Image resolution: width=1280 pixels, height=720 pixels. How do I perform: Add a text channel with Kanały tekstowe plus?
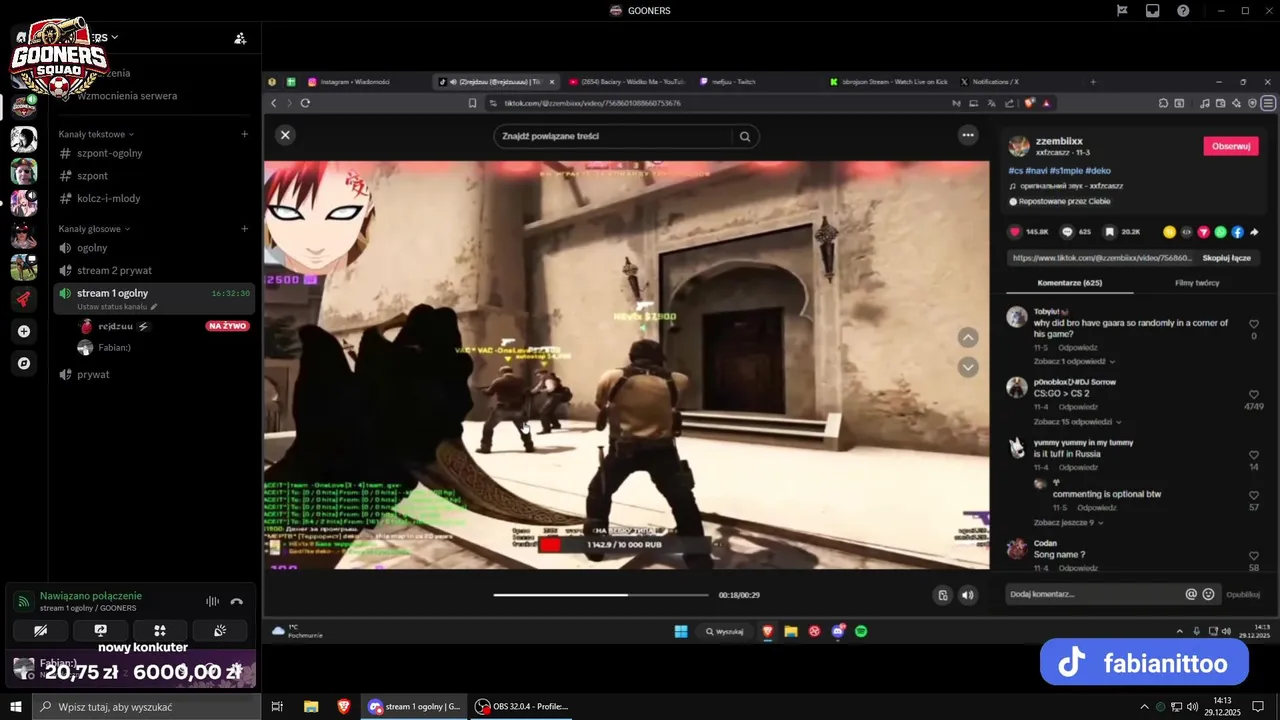[x=245, y=134]
